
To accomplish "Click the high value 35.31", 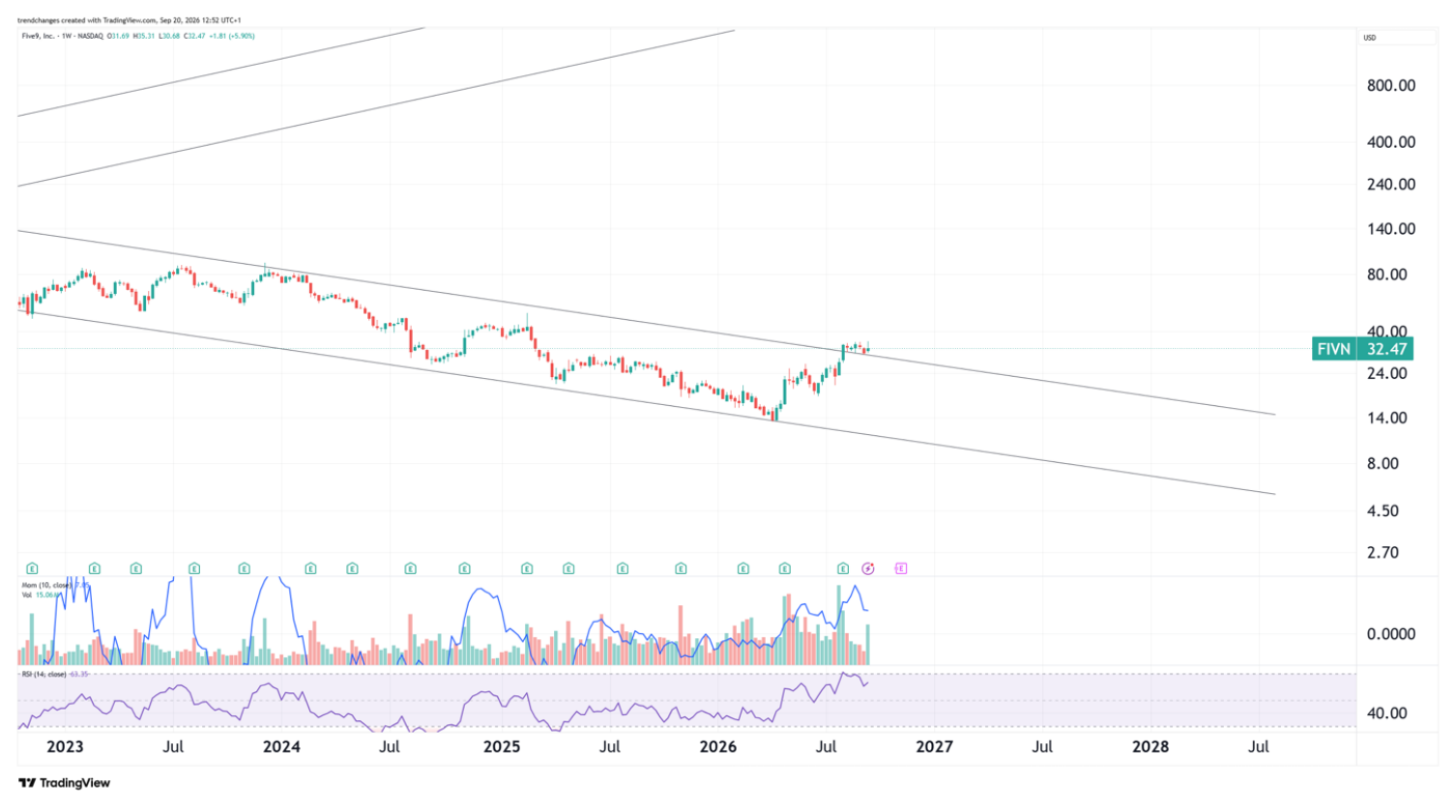I will click(x=144, y=36).
